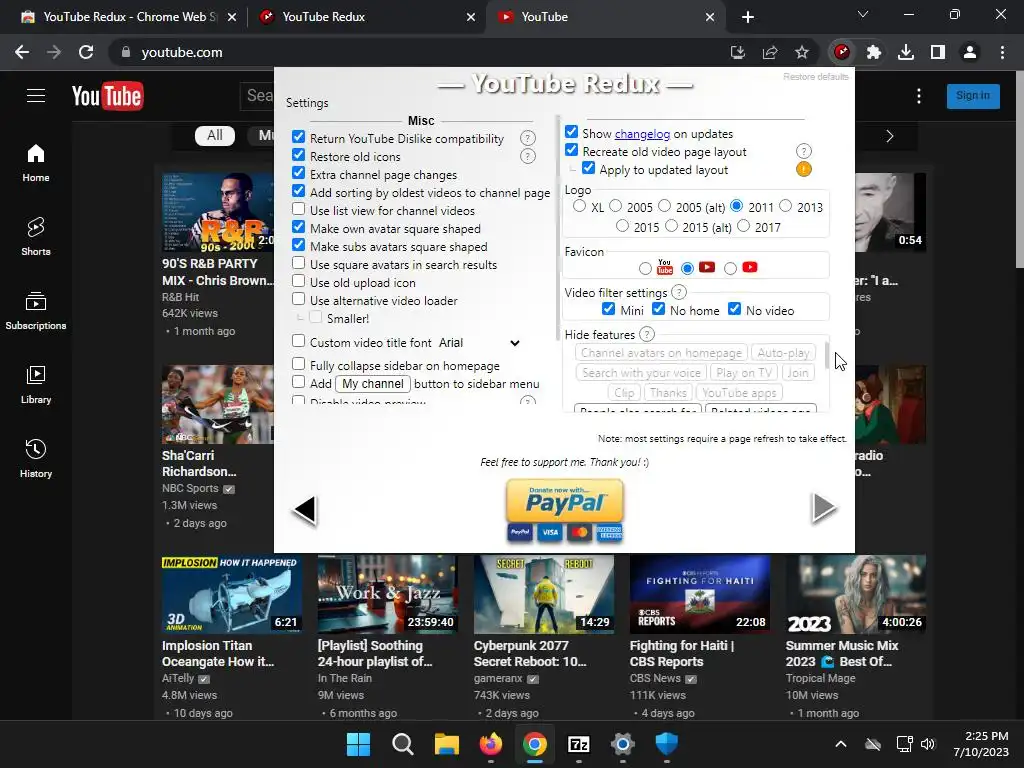Toggle Return YouTube Dislike compatibility checkbox
Screen dimensions: 1024x768
298,137
